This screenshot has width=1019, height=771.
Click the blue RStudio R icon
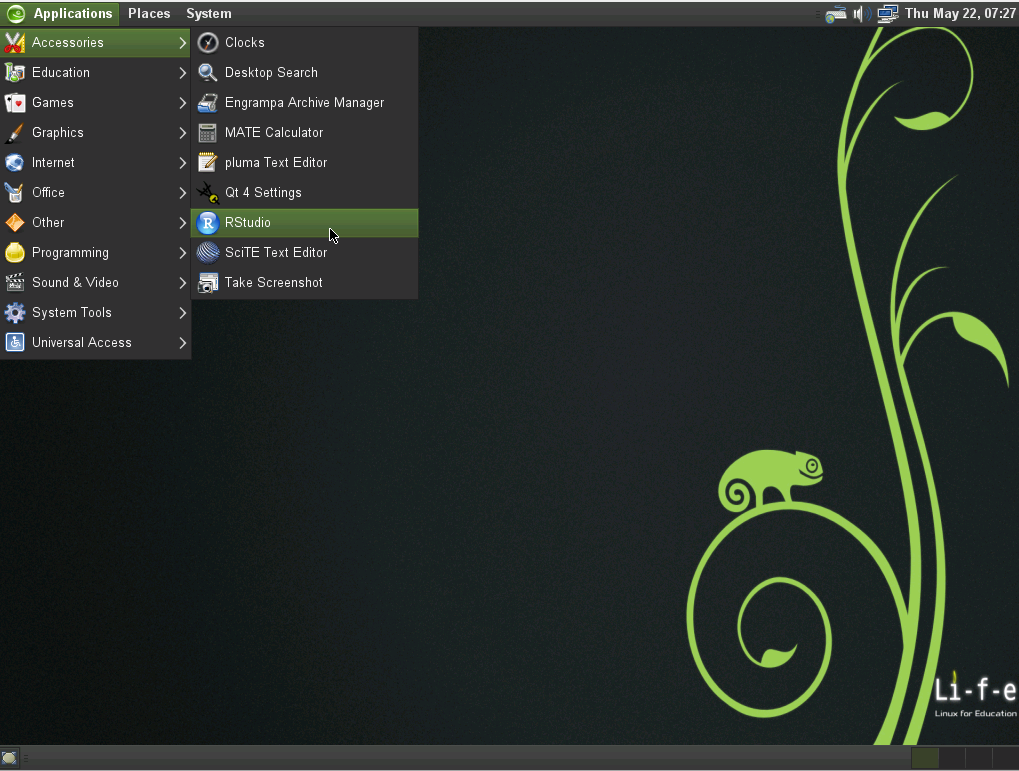(x=208, y=223)
